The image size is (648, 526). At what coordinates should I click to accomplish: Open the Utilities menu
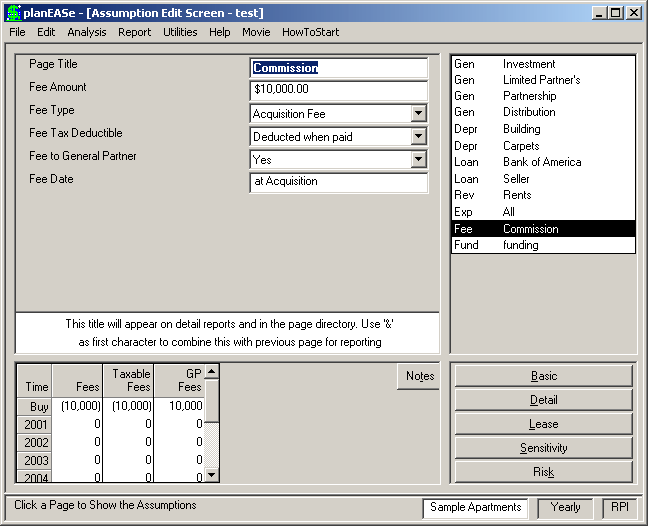(x=180, y=32)
